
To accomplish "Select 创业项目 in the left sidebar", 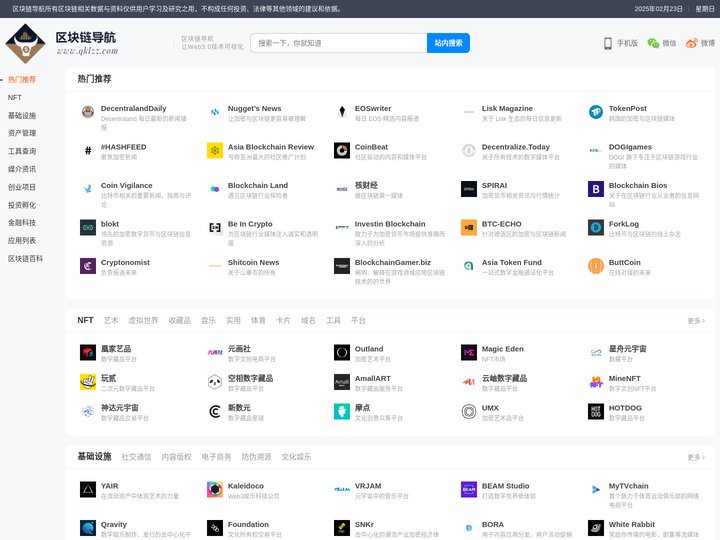I will (x=22, y=187).
